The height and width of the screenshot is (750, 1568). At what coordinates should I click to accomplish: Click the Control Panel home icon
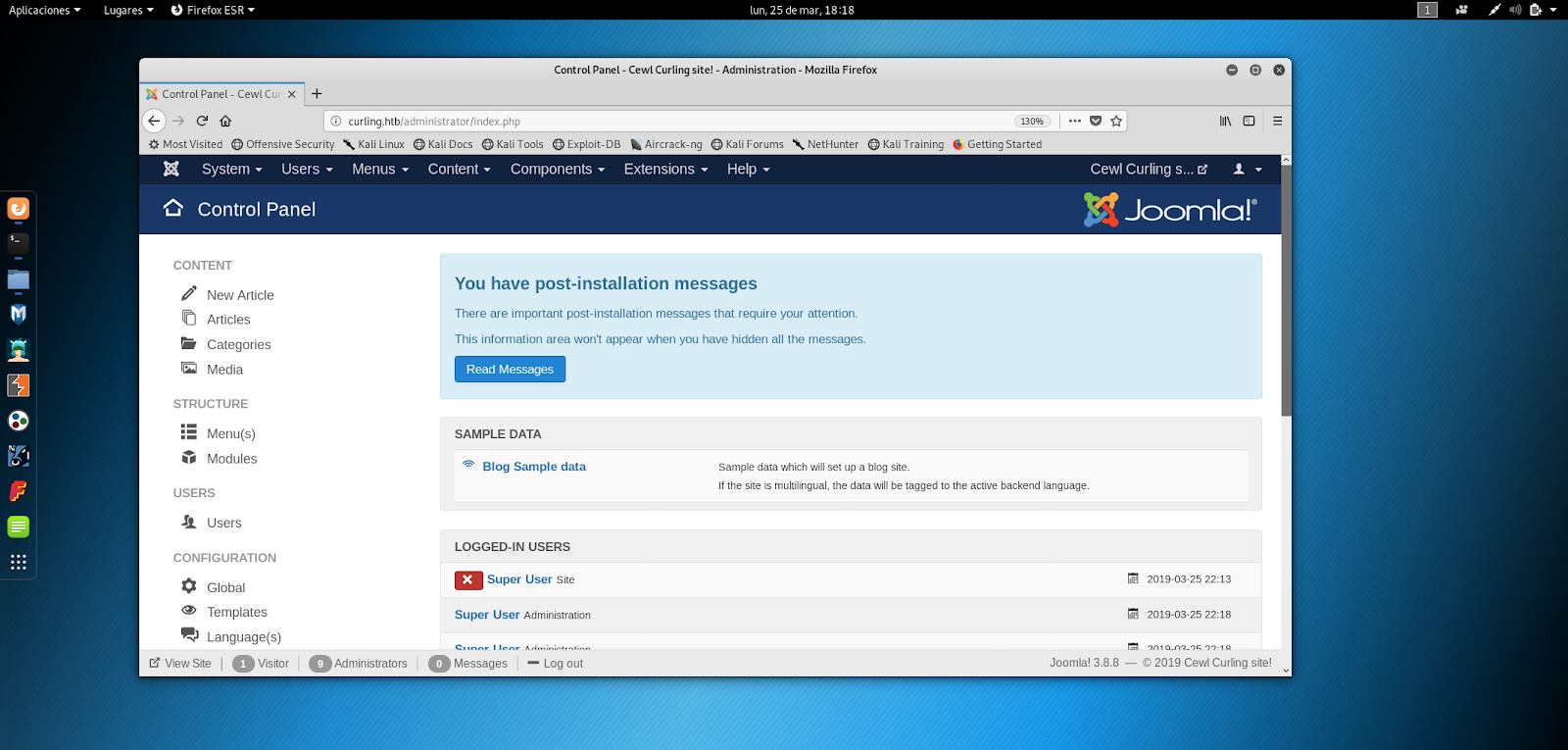[173, 208]
